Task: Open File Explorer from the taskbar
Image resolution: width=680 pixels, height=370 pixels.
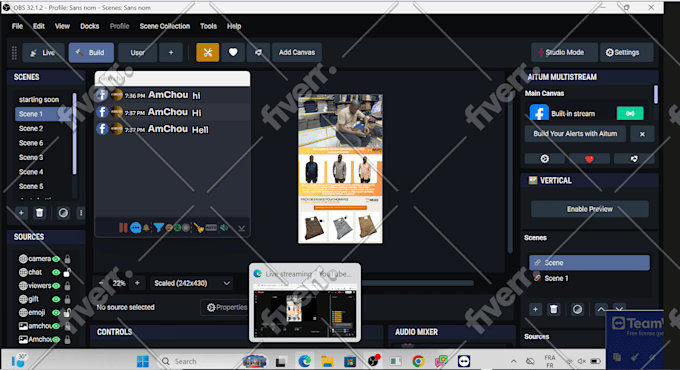Action: [x=327, y=361]
